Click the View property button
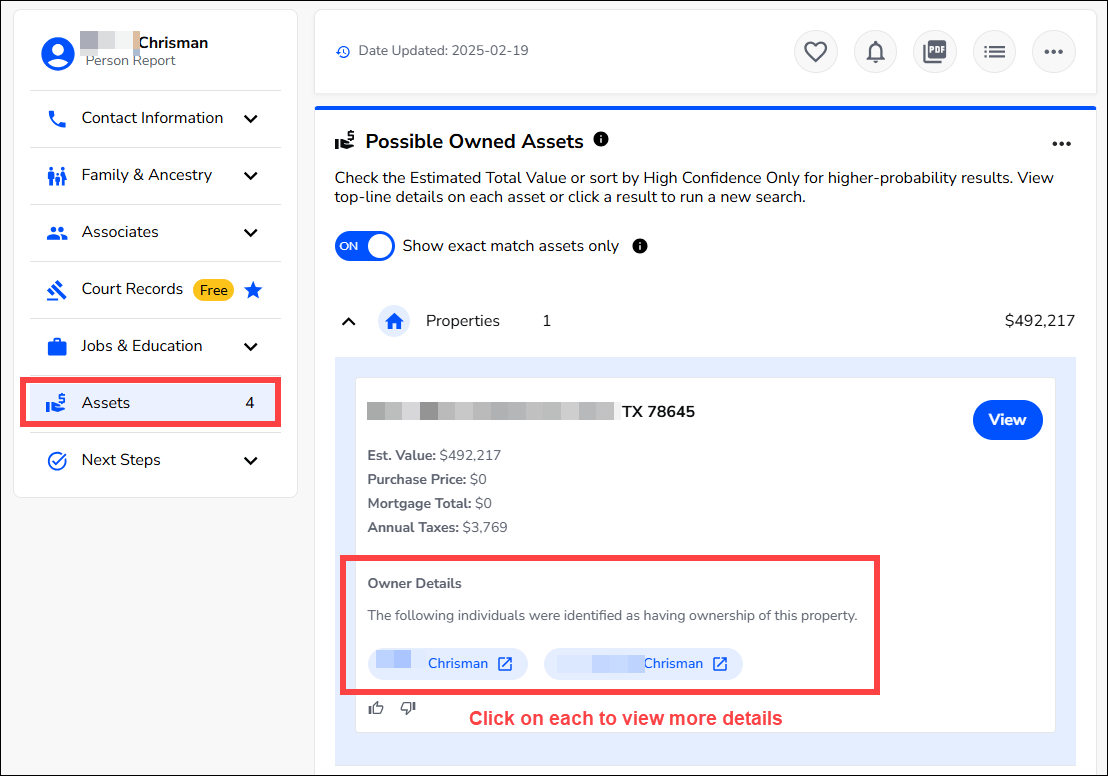Viewport: 1108px width, 776px height. tap(1007, 420)
